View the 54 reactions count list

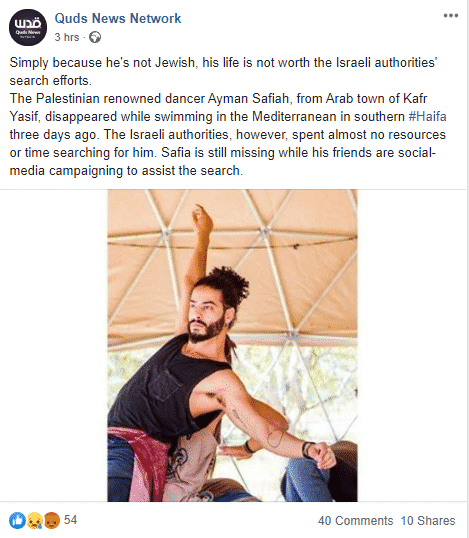(x=71, y=520)
